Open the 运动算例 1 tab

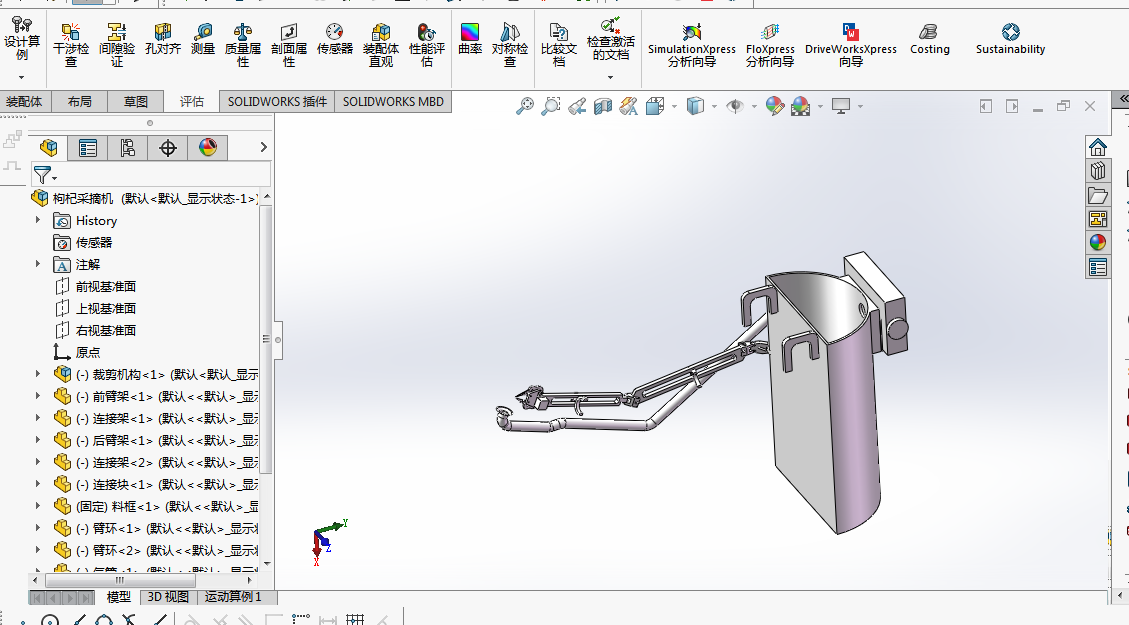coord(233,597)
